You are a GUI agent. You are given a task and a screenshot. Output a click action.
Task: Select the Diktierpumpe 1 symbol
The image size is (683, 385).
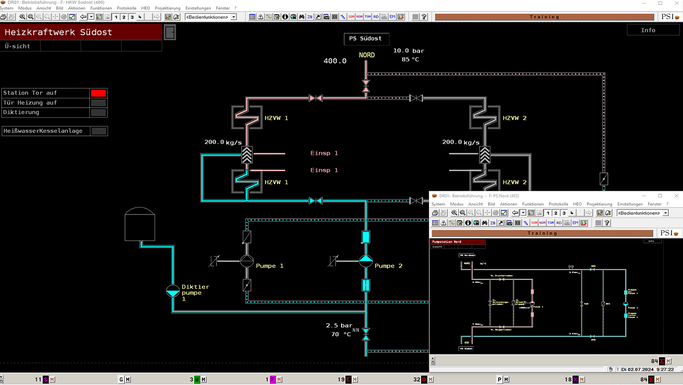coord(173,290)
